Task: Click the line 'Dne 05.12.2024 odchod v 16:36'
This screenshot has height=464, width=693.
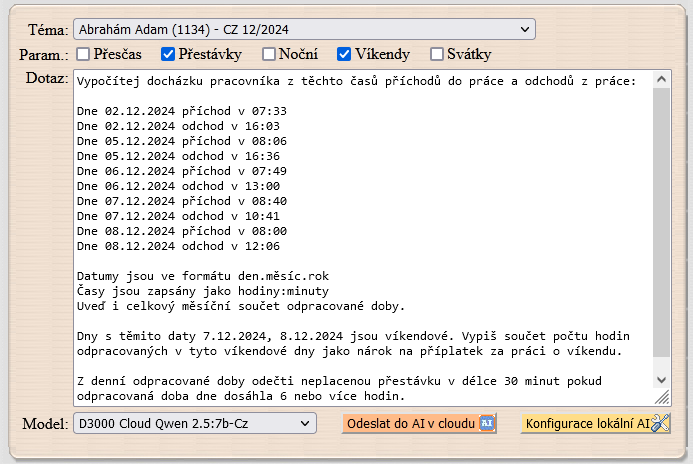Action: 178,156
